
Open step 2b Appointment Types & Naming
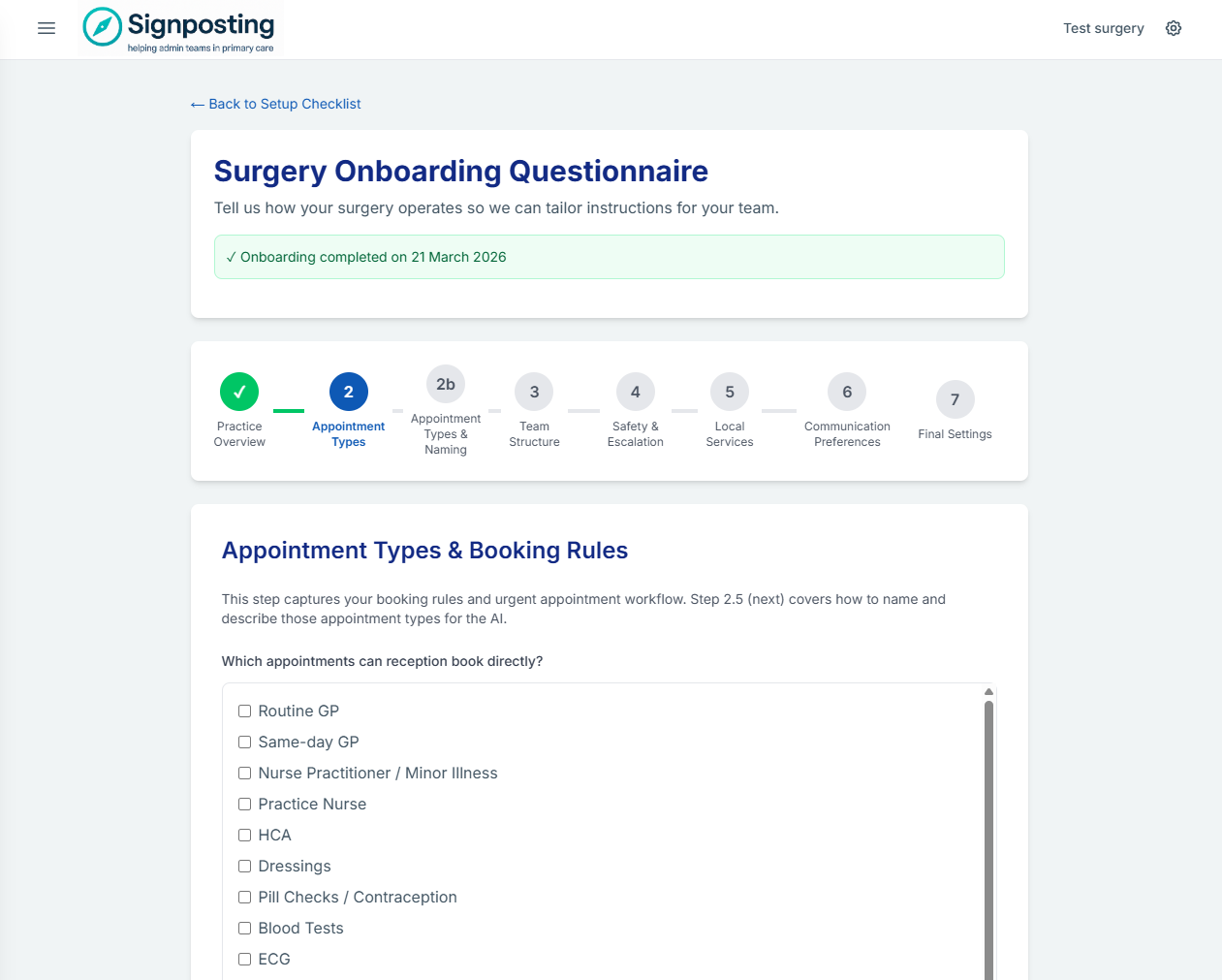pos(446,384)
